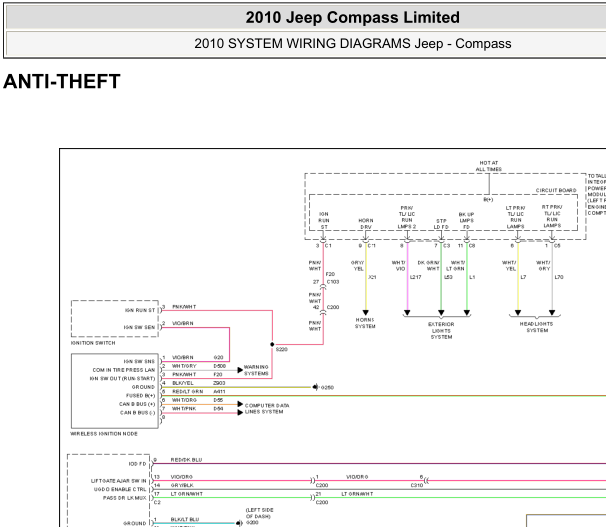Click the 'CAN B BUS (-)' pin label
This screenshot has height=527, width=606.
coord(138,413)
